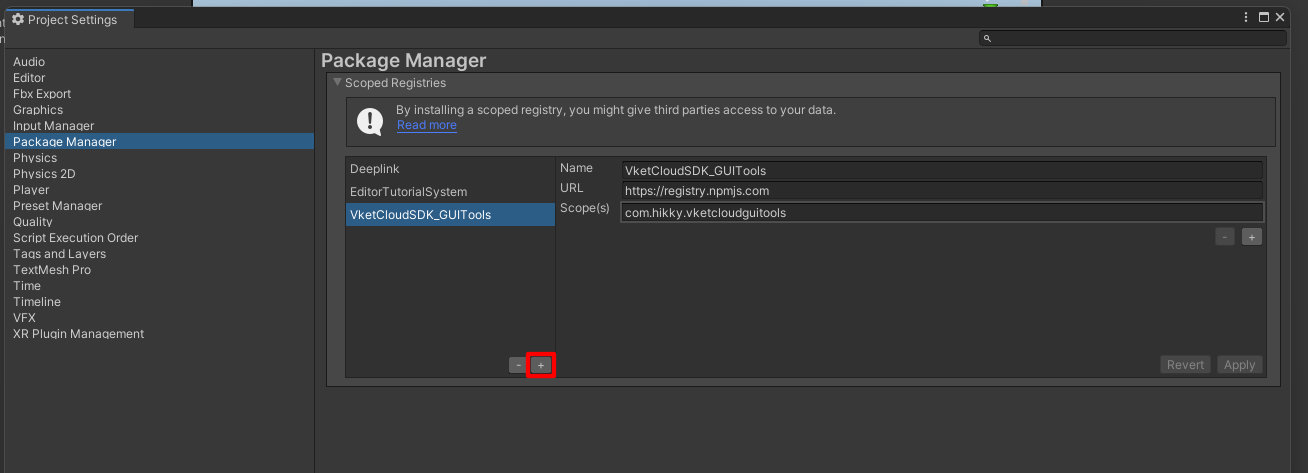Add a new scope with plus button
This screenshot has height=473, width=1308.
point(1251,237)
